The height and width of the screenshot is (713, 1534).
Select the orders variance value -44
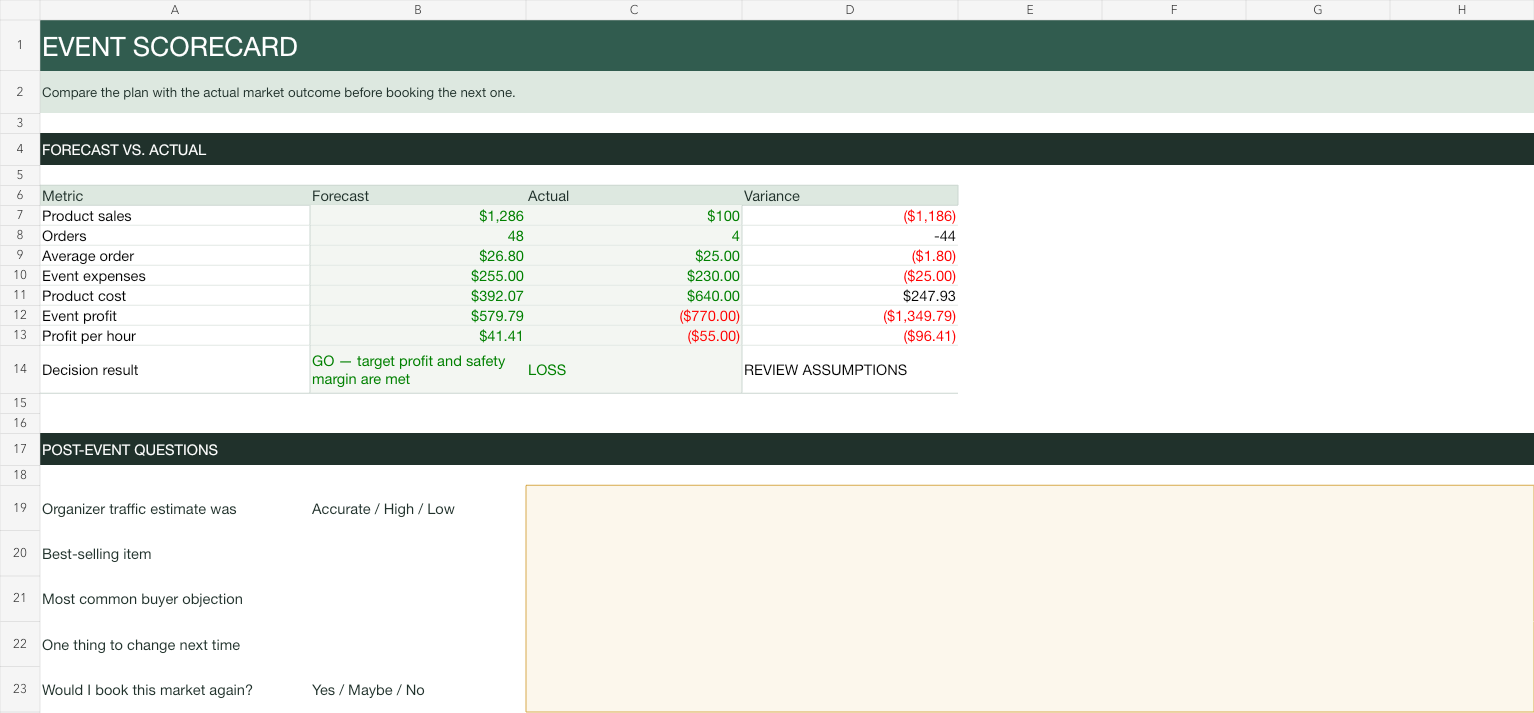(x=850, y=236)
